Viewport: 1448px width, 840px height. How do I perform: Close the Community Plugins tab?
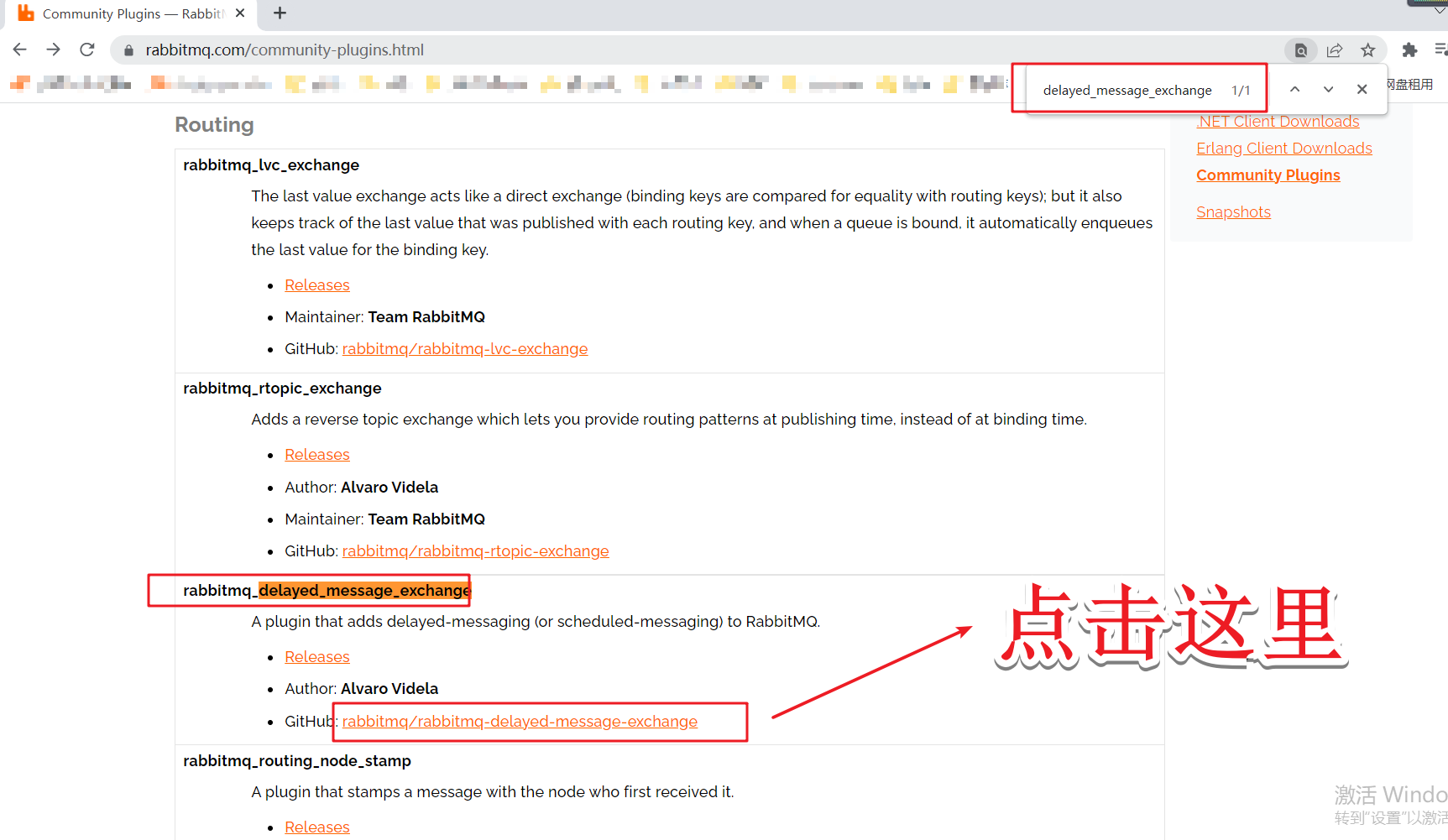pos(241,13)
